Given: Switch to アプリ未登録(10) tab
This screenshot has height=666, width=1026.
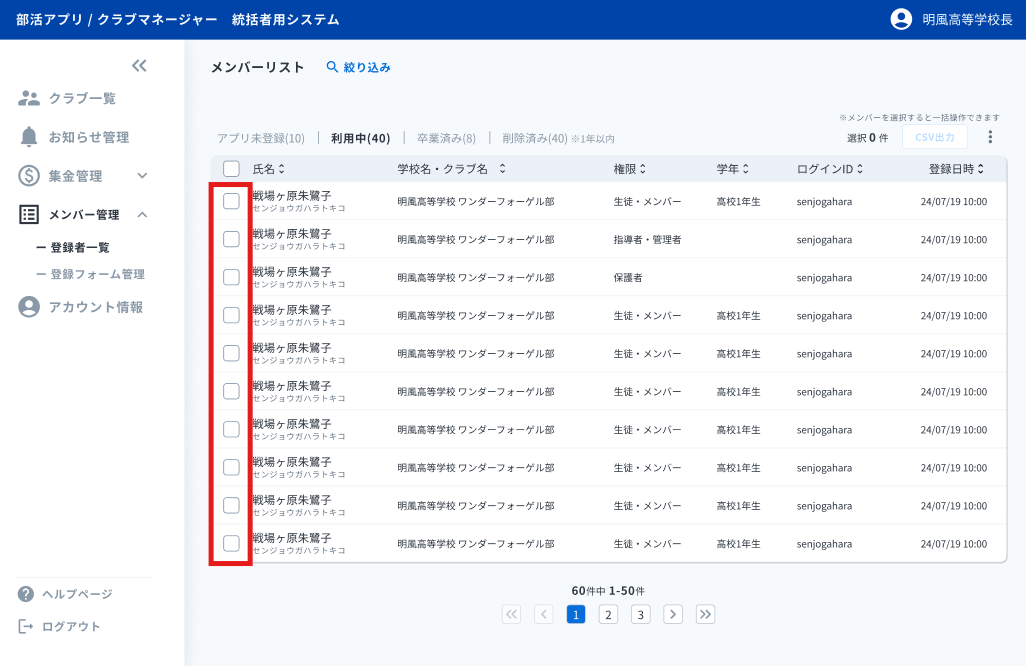Looking at the screenshot, I should coord(261,138).
